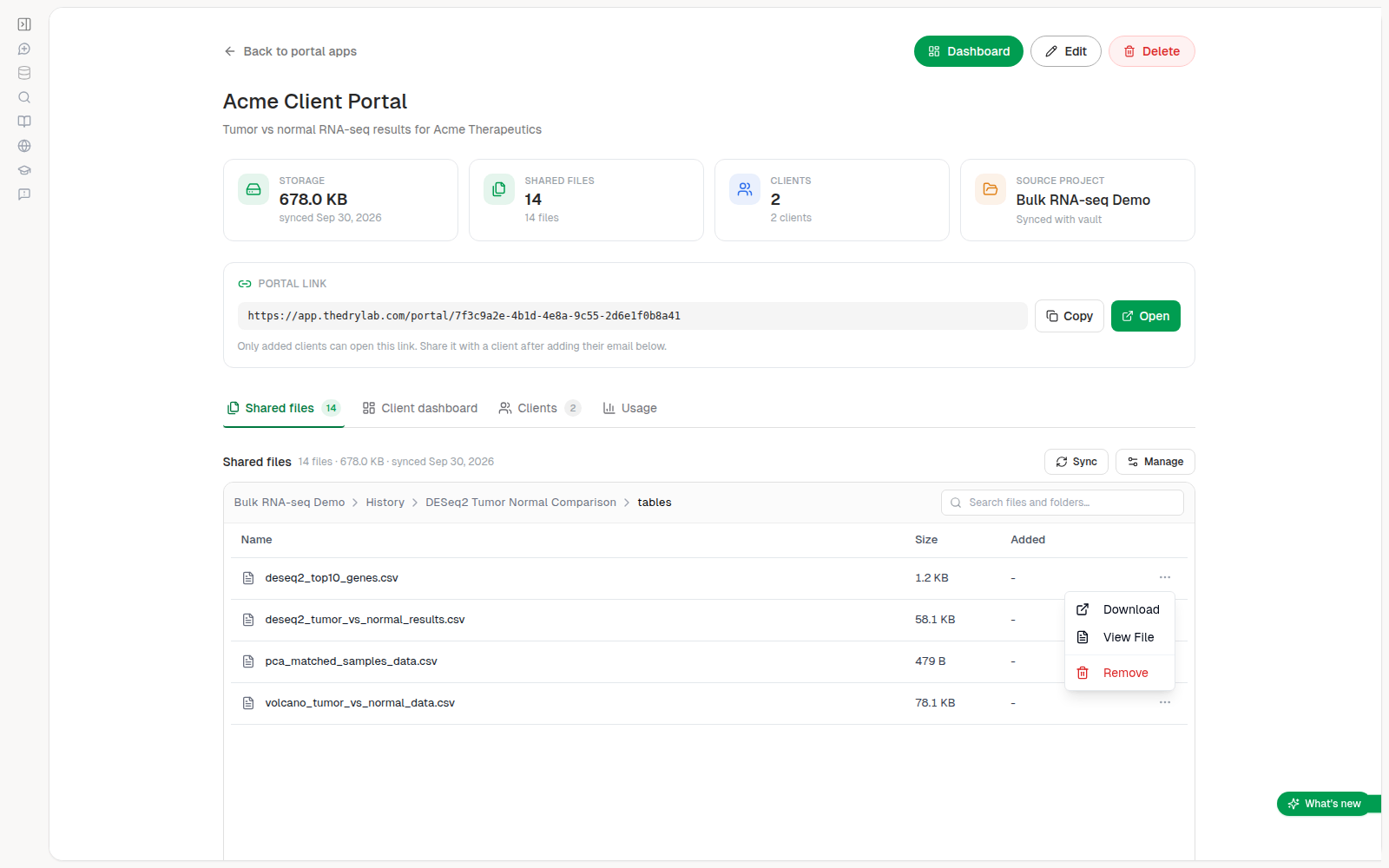Image resolution: width=1389 pixels, height=868 pixels.
Task: Choose View File from context menu
Action: [1120, 637]
